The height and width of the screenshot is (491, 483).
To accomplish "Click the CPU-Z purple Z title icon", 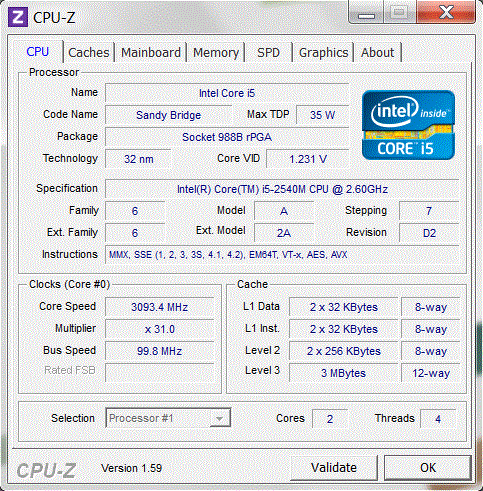I will click(18, 17).
